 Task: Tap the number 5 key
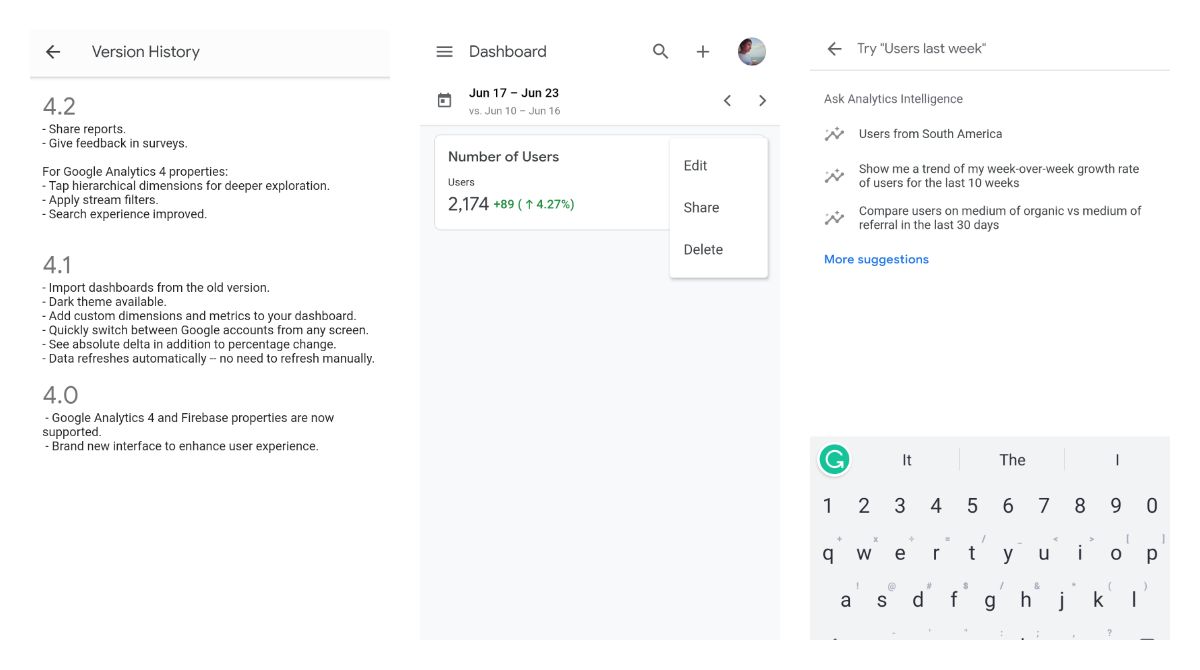(972, 506)
